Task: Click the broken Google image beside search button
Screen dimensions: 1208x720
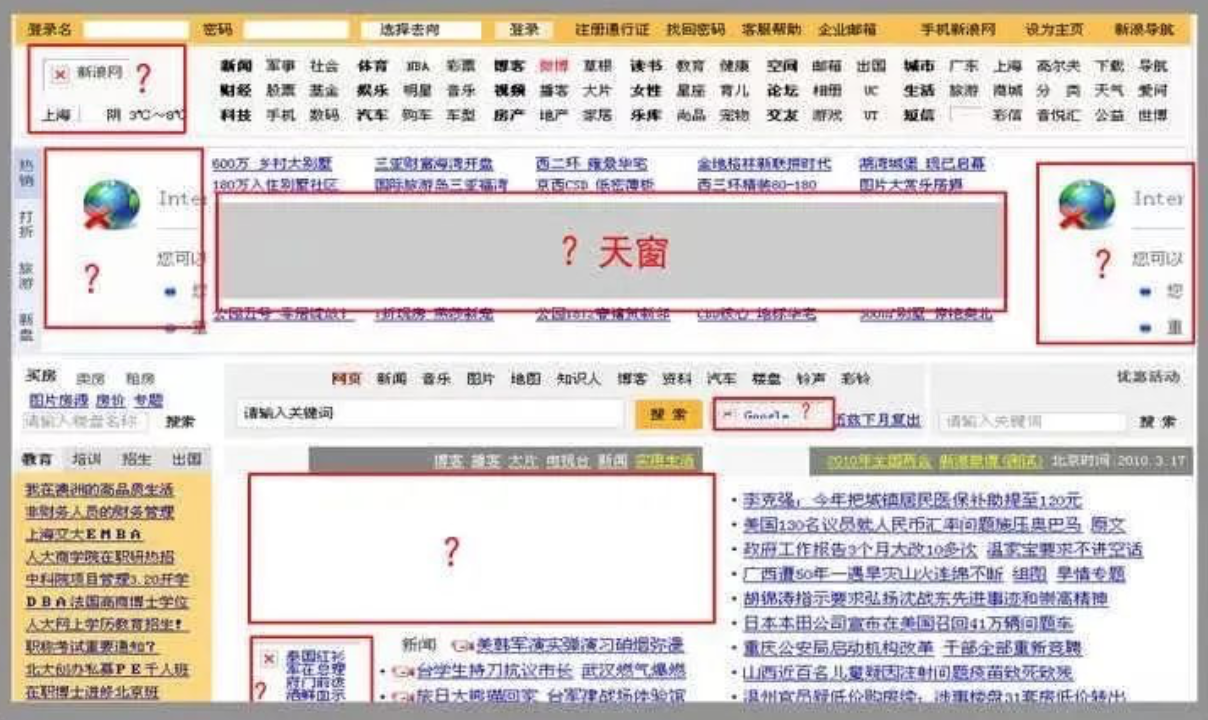Action: (727, 414)
